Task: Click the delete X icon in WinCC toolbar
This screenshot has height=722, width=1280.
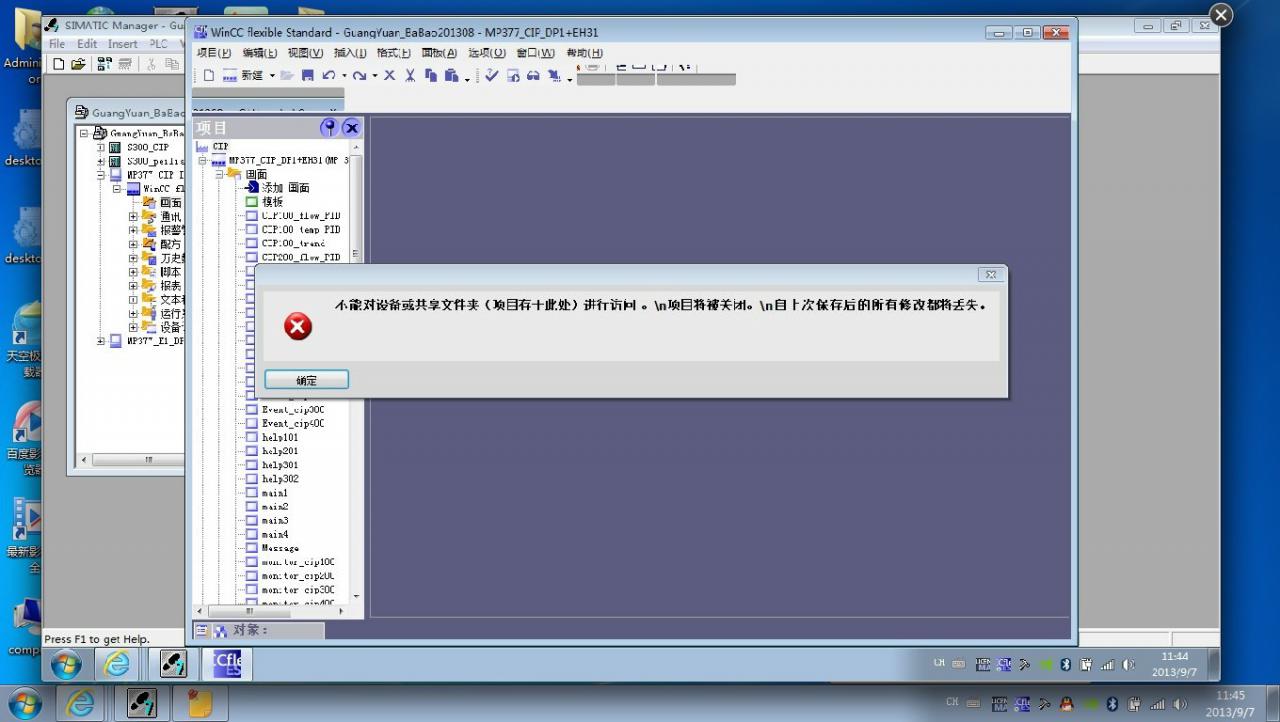Action: tap(389, 76)
